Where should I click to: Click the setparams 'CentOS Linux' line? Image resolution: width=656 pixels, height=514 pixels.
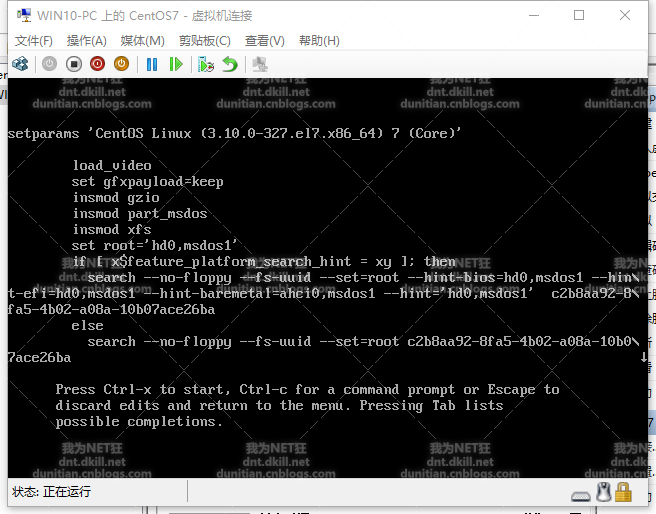pyautogui.click(x=234, y=133)
